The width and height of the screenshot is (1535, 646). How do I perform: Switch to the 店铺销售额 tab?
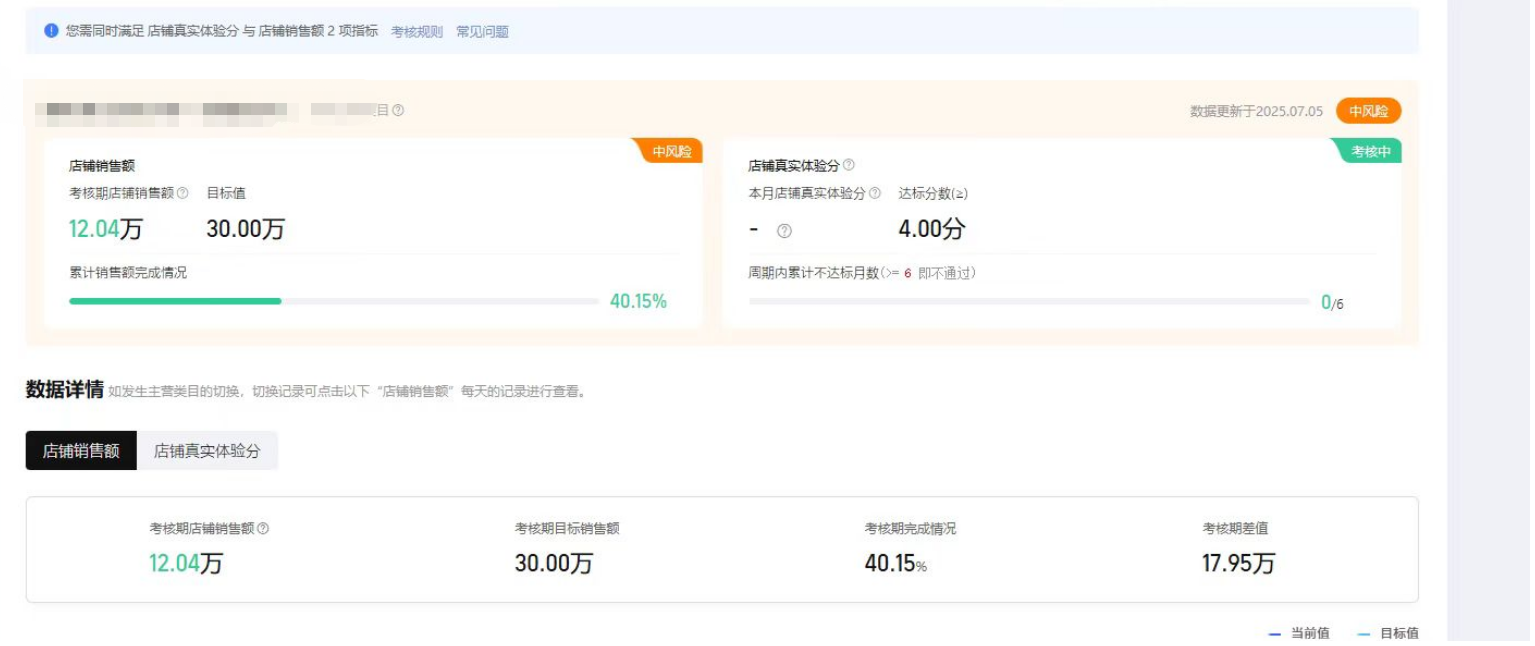point(81,451)
